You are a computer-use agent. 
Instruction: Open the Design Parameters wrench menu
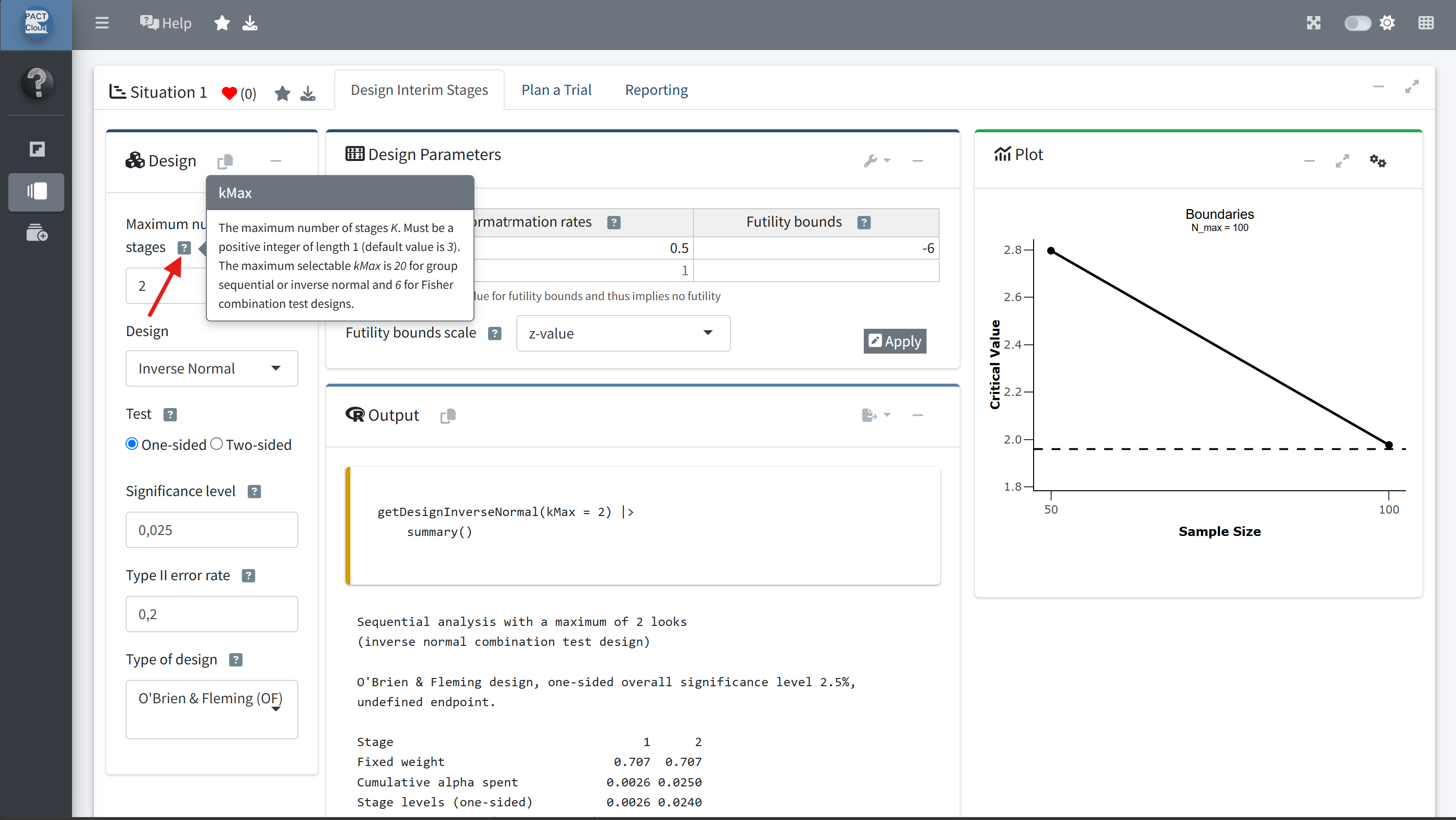[877, 161]
